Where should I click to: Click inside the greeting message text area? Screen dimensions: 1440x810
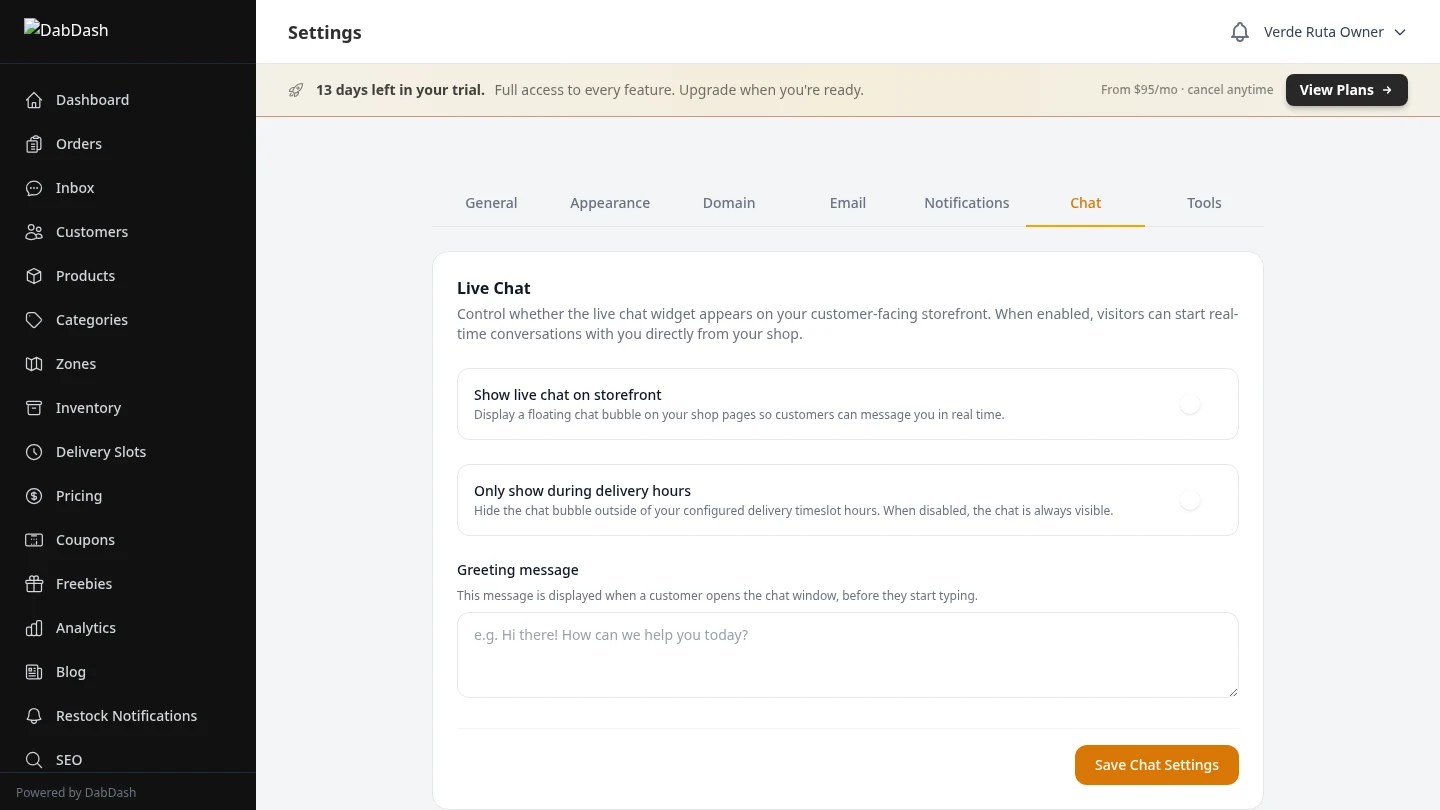tap(848, 655)
